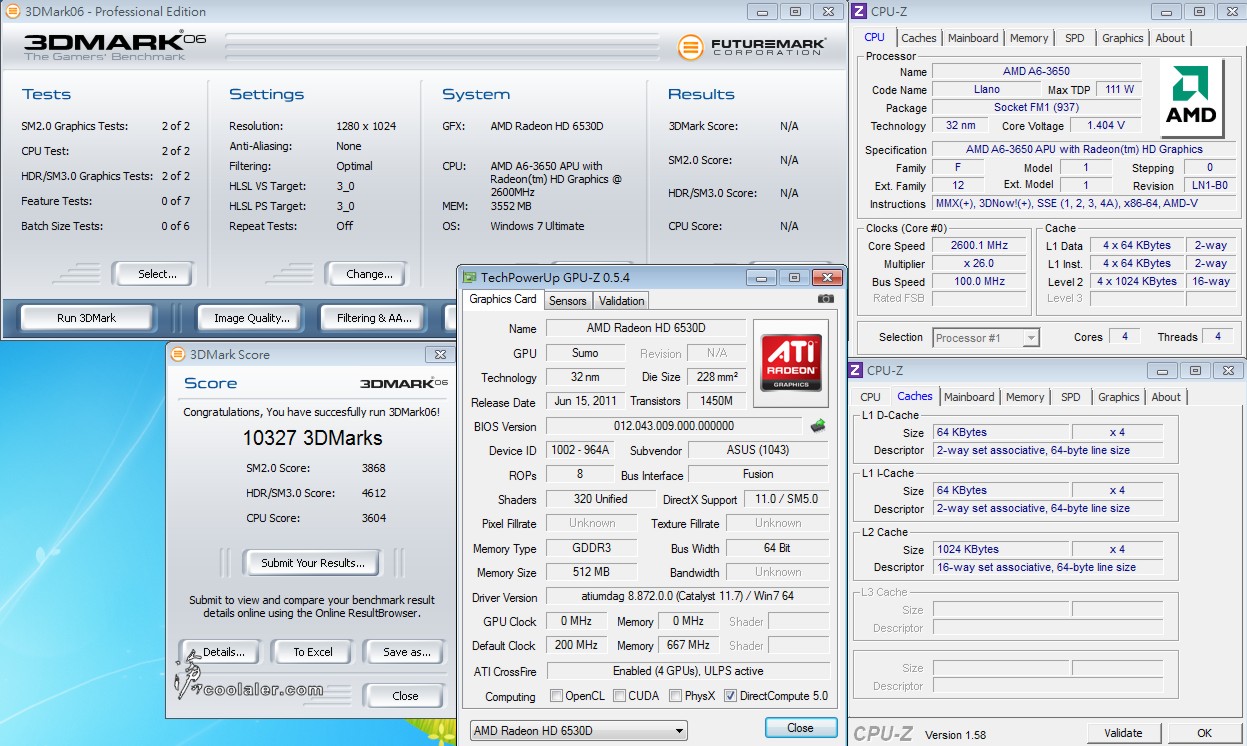Enable the PhysX checkbox
Screen dimensions: 1247x746
(675, 696)
